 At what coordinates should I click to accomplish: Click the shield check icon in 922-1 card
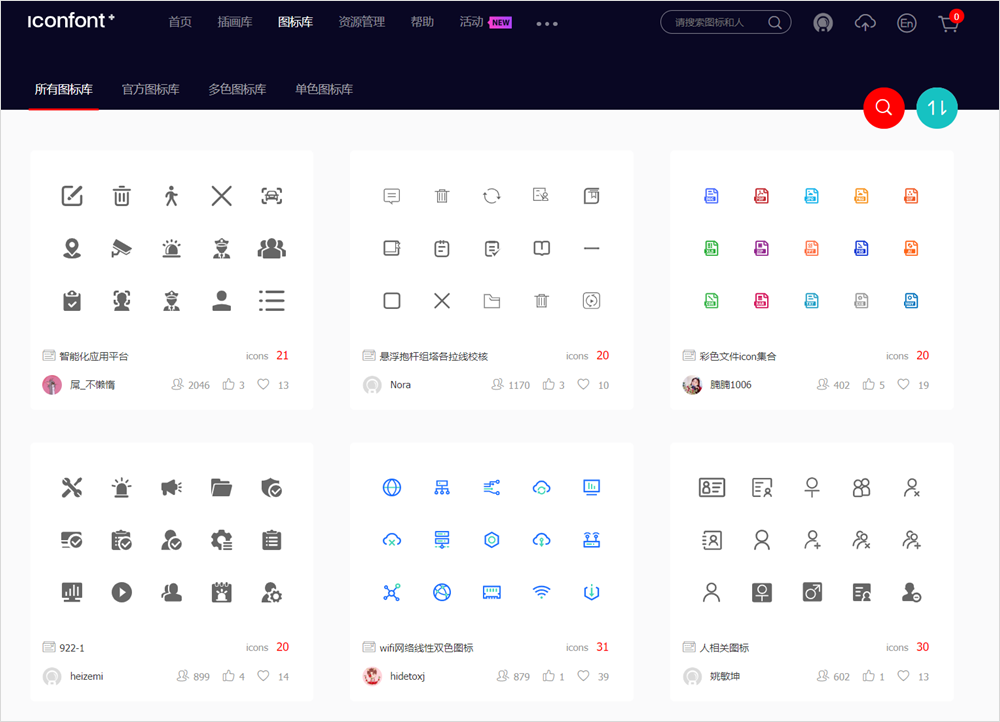click(272, 488)
